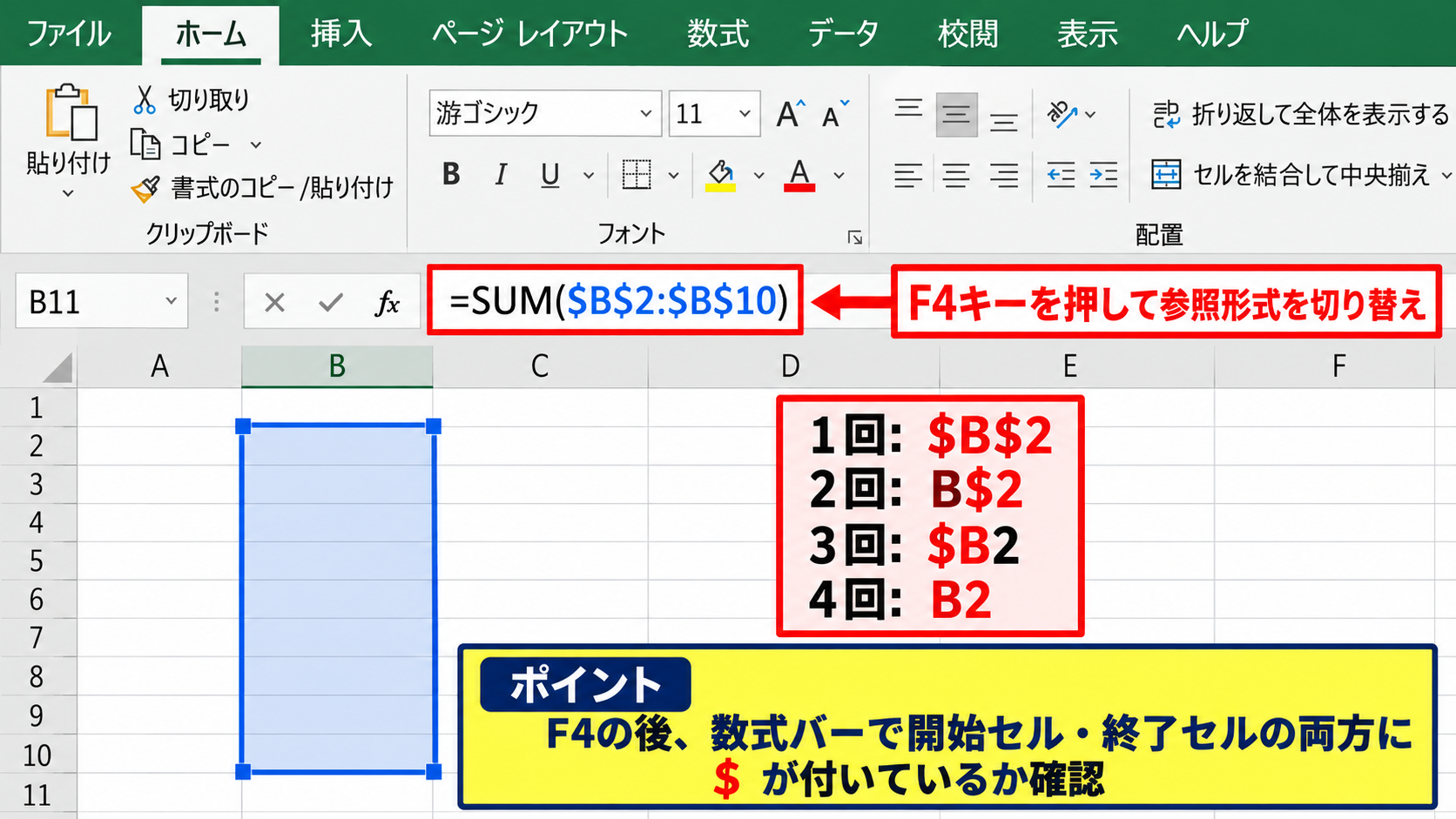
Task: Apply the borders icon
Action: (x=637, y=175)
